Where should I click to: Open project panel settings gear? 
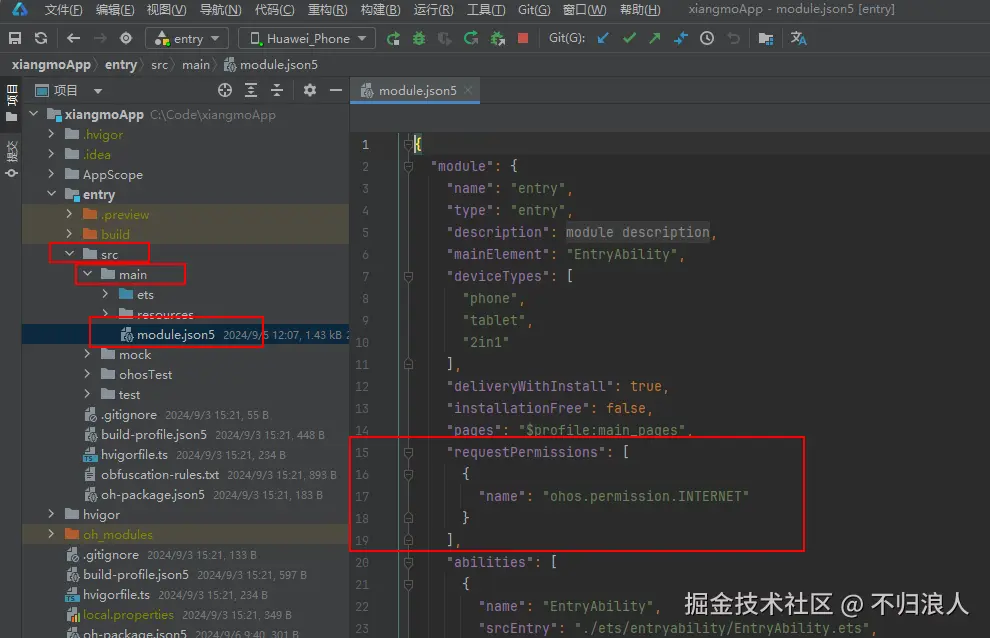[310, 90]
